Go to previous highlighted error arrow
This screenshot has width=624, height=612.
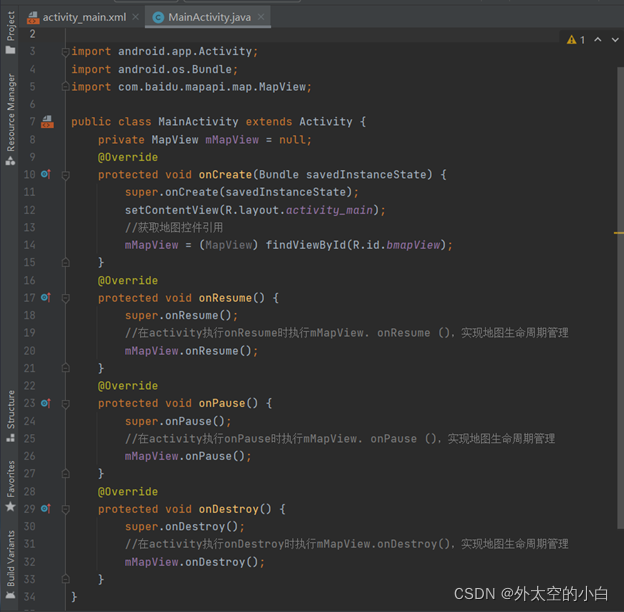pos(598,39)
